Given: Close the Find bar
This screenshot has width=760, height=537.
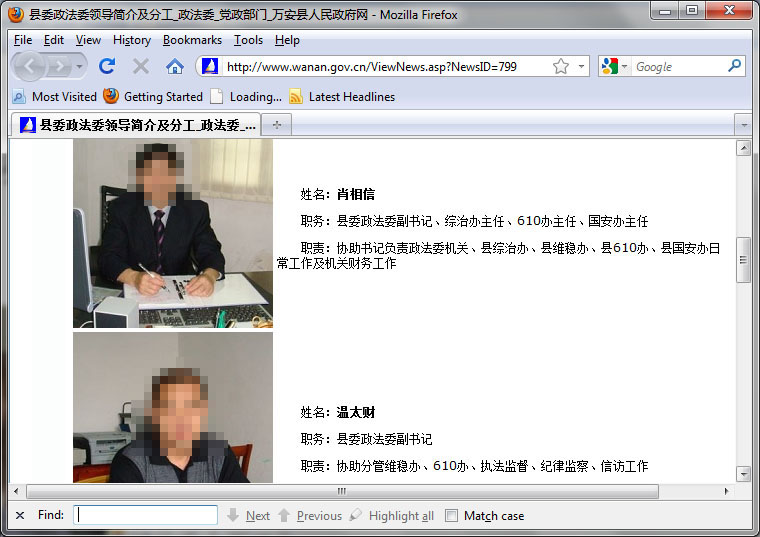Looking at the screenshot, I should [20, 515].
